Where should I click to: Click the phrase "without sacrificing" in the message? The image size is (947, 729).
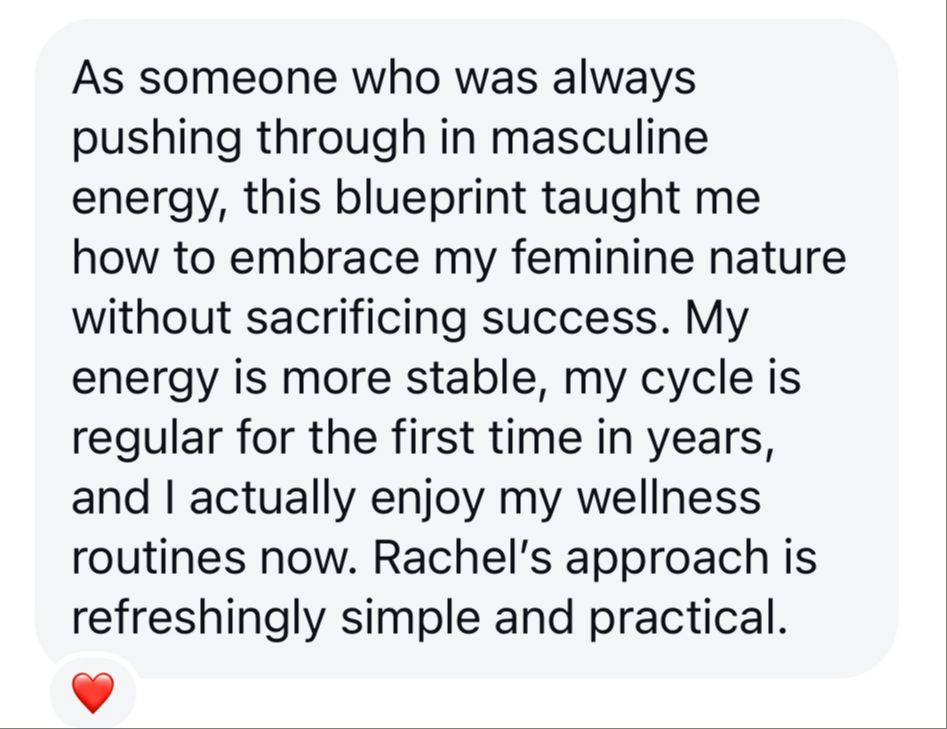click(269, 318)
